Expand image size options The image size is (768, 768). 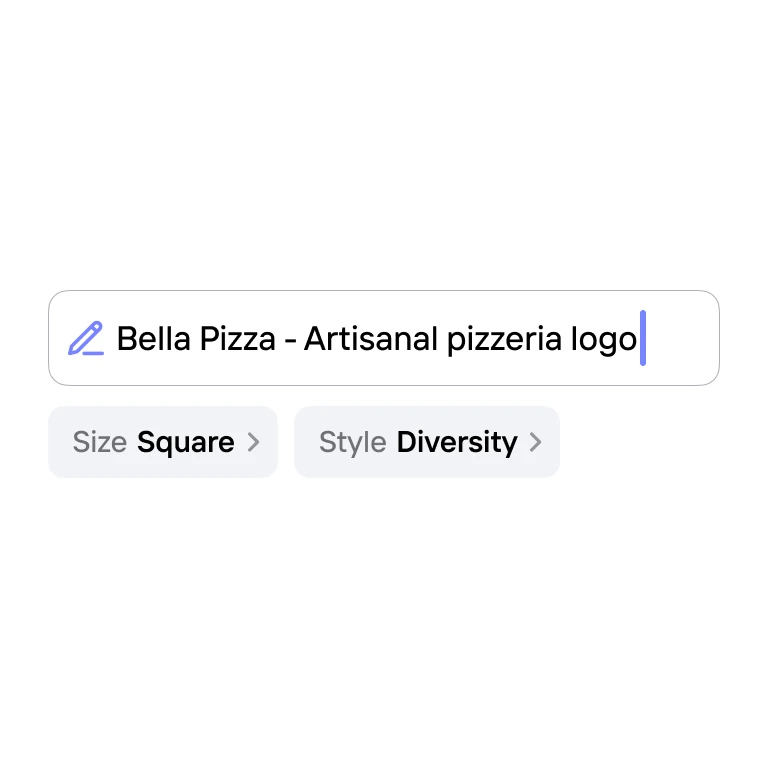(163, 442)
